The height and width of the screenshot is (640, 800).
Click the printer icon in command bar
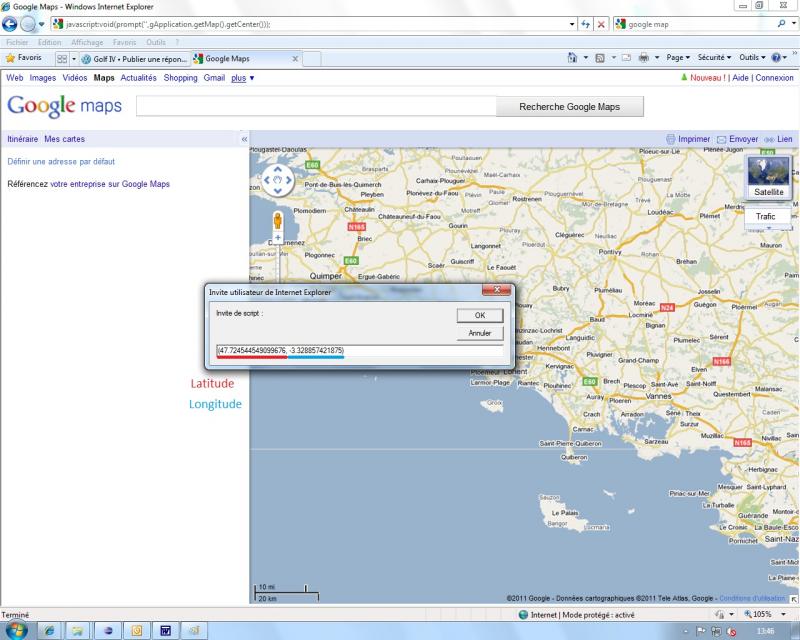[644, 58]
